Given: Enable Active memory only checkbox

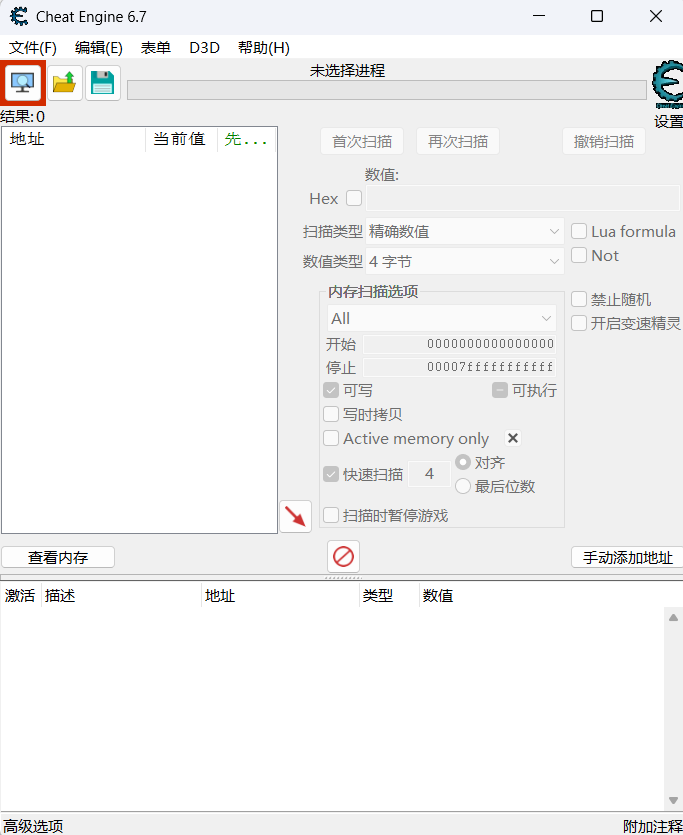Looking at the screenshot, I should [x=331, y=438].
